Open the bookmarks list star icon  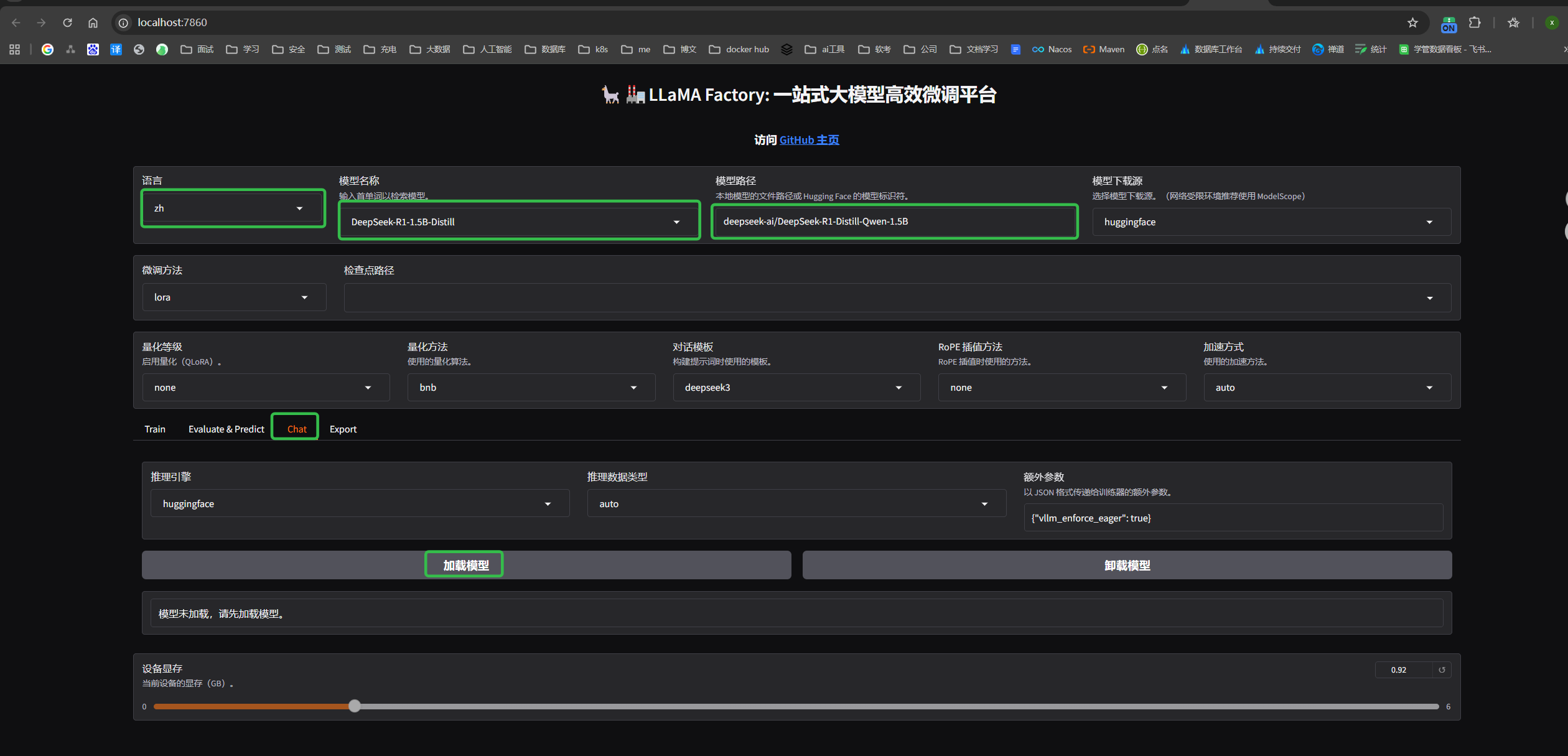[1513, 22]
